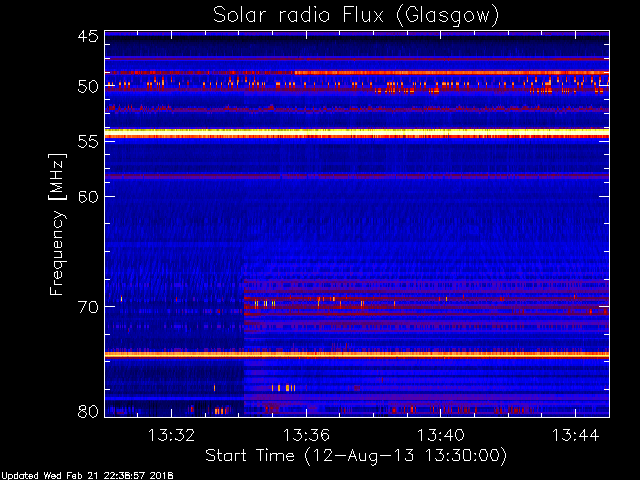Click the 'Start Time (12-Aug-13 13:30:00)' label
Viewport: 640px width, 480px height.
tap(356, 456)
